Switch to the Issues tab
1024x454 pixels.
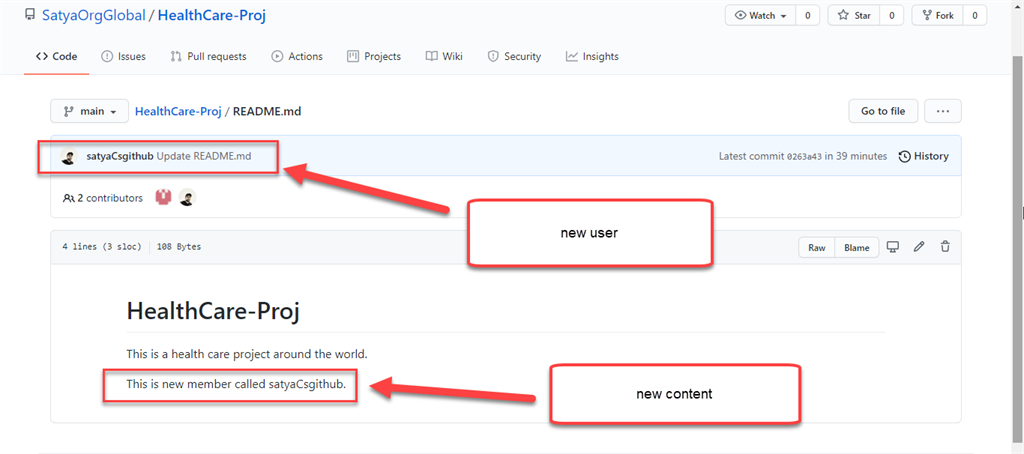pos(123,56)
